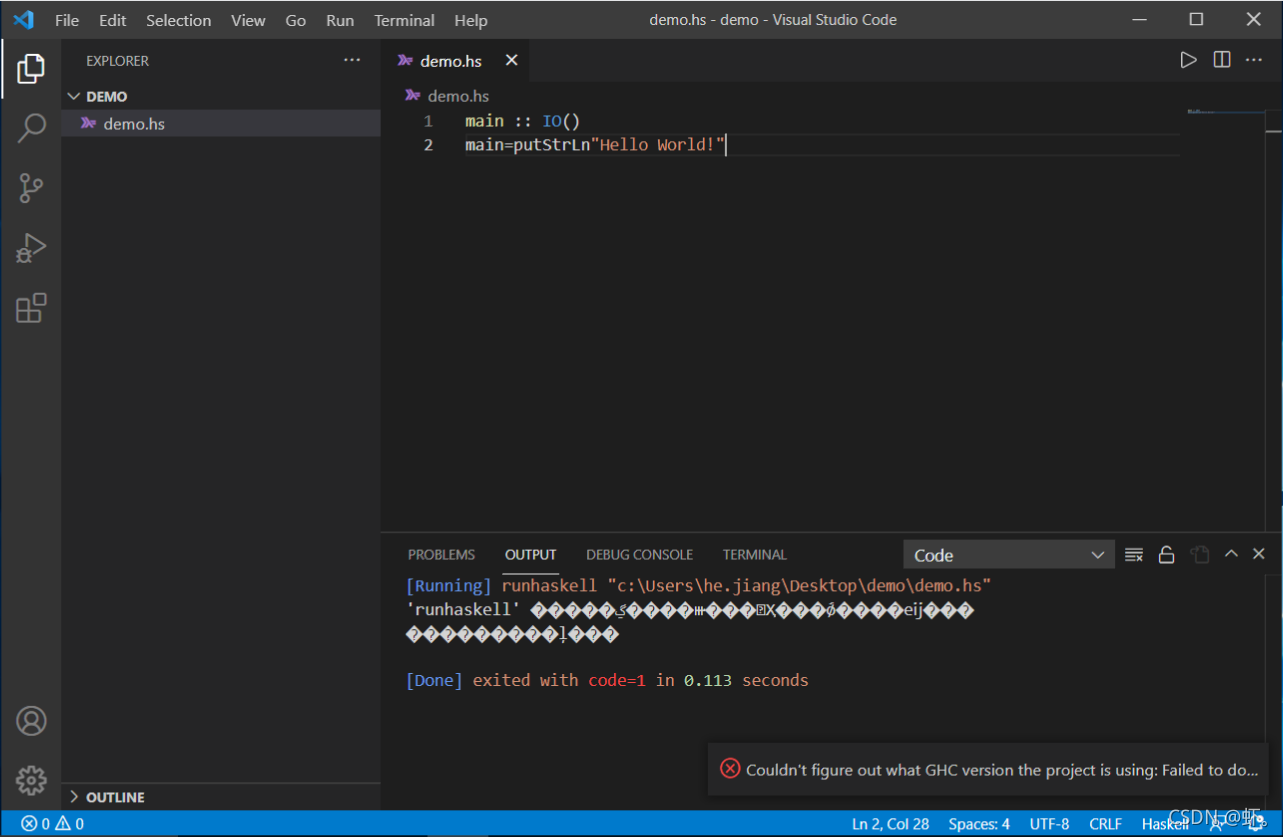1283x837 pixels.
Task: Click the error icon in notification
Action: pos(730,769)
